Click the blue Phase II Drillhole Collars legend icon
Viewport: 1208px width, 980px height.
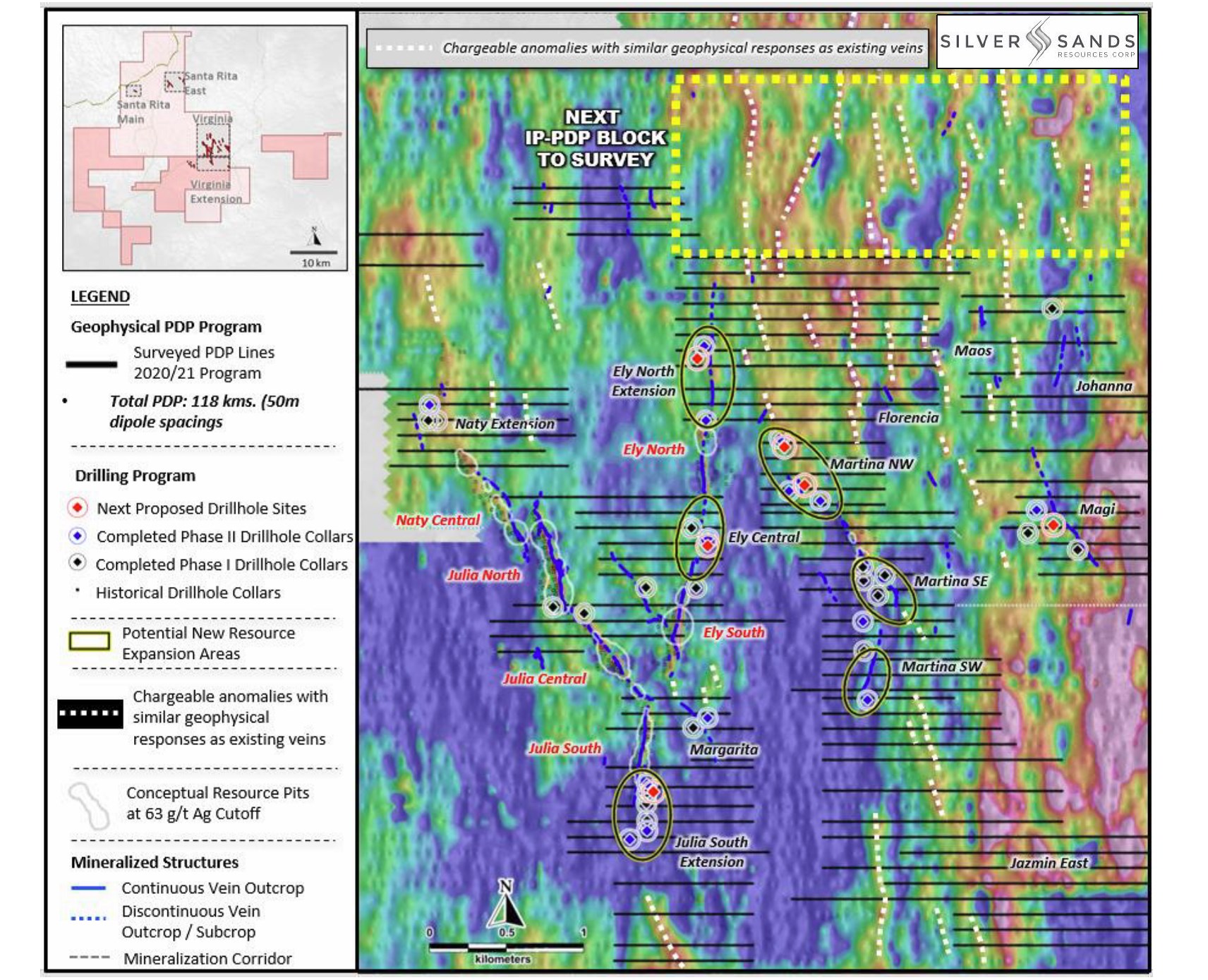(x=78, y=536)
